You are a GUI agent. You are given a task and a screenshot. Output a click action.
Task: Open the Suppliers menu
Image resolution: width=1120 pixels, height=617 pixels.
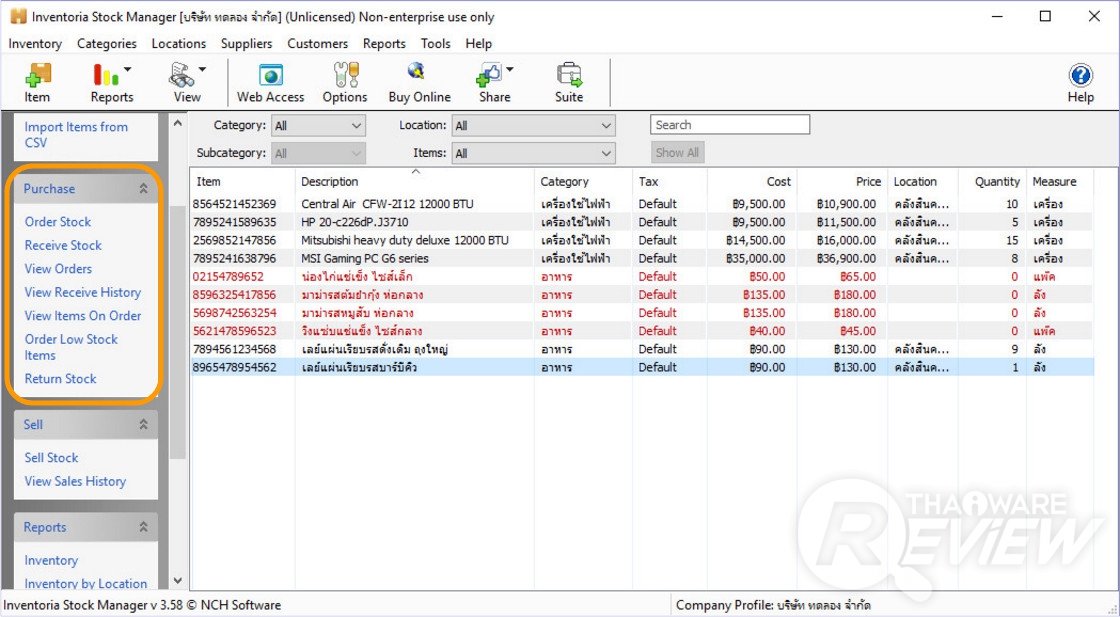246,44
